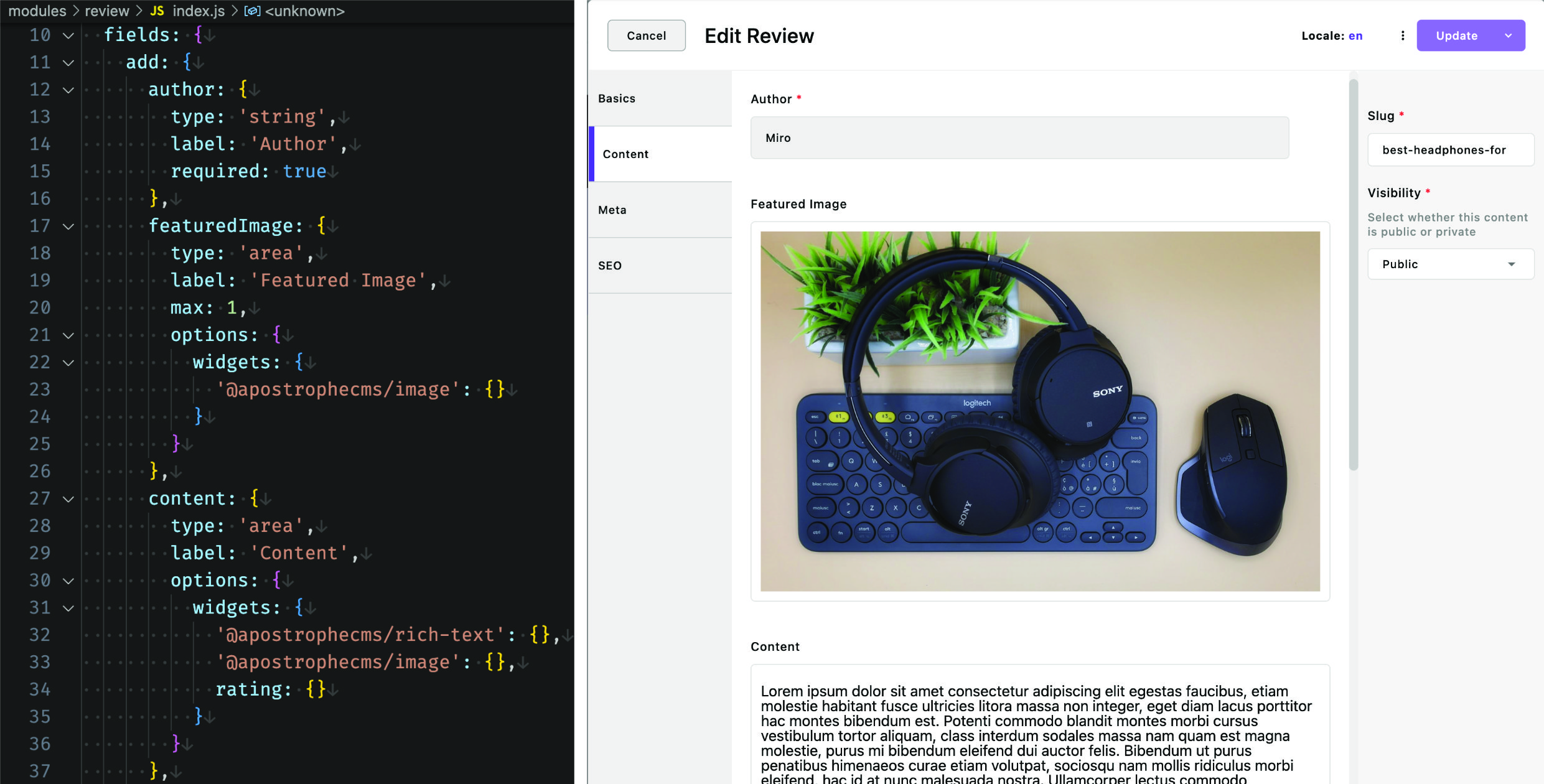Click the JS file icon in the breadcrumb
The height and width of the screenshot is (784, 1544).
coord(157,11)
